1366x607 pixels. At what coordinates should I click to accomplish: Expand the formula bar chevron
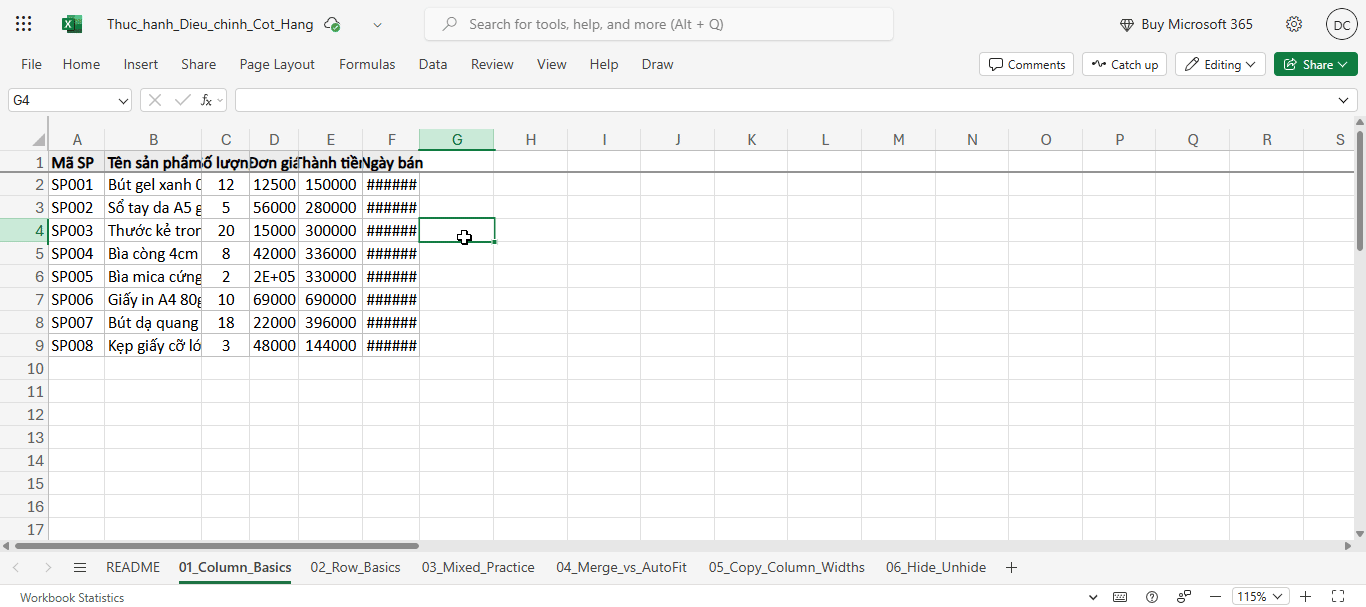click(x=1344, y=100)
